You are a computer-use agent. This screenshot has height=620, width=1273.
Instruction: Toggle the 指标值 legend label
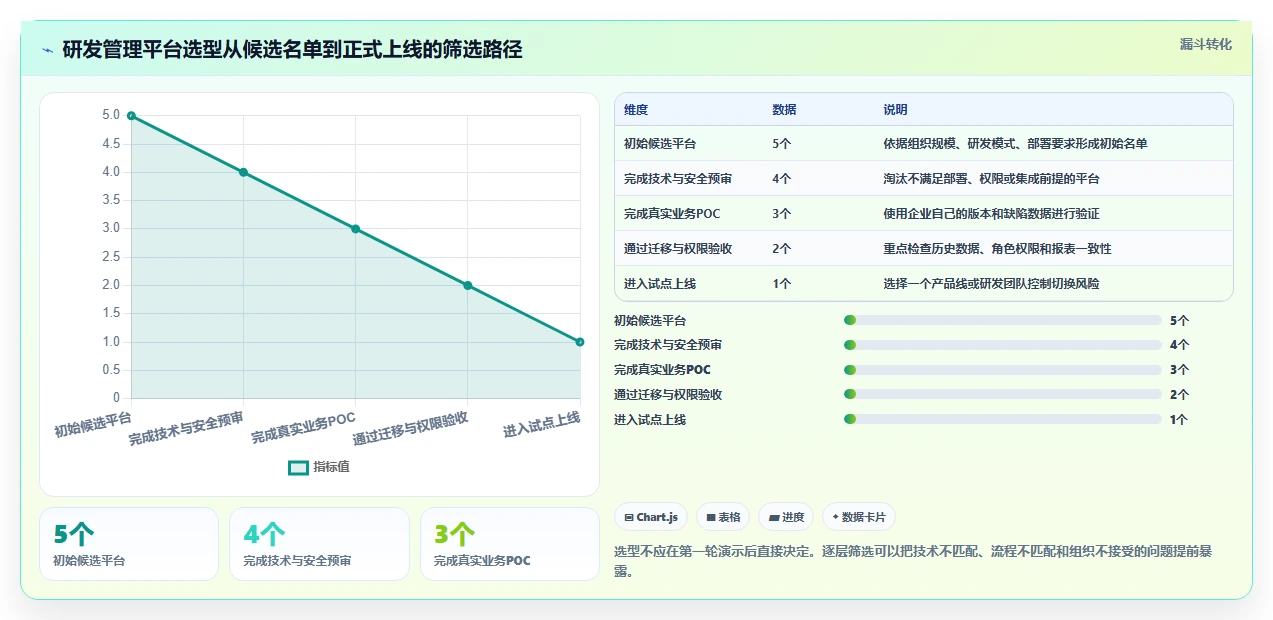[x=331, y=467]
